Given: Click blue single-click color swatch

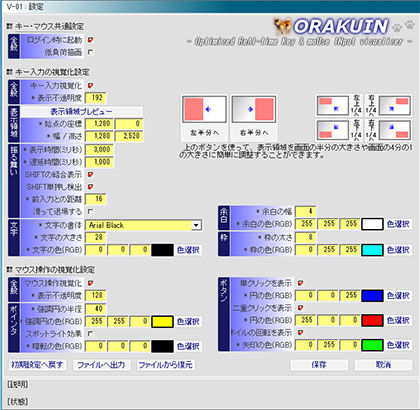Looking at the screenshot, I should point(372,296).
